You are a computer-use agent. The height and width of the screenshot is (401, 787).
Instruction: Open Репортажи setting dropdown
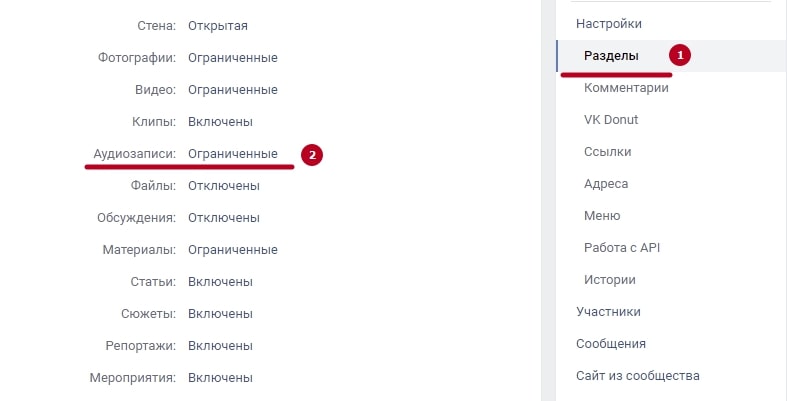(x=220, y=346)
